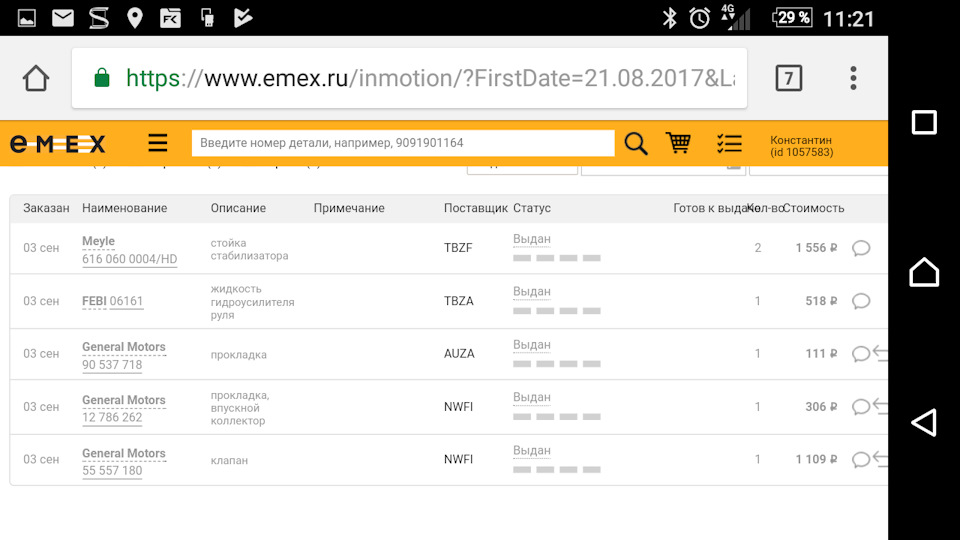Open the FEBI brand link
Image resolution: width=960 pixels, height=540 pixels.
(x=94, y=301)
